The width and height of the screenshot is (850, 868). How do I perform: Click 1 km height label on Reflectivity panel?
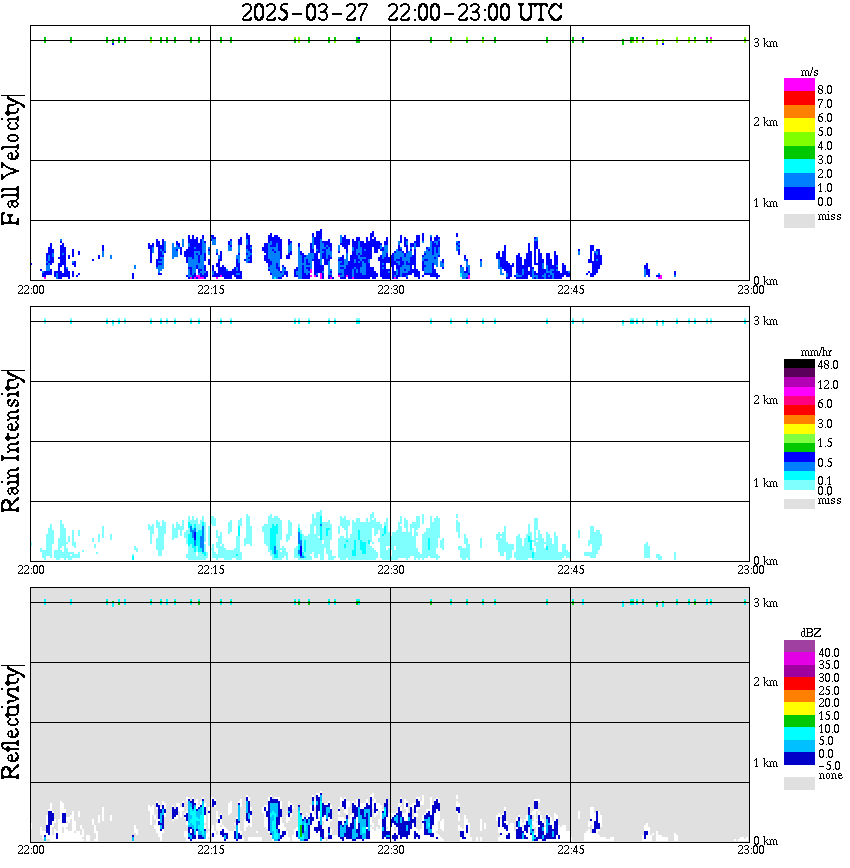pyautogui.click(x=766, y=763)
